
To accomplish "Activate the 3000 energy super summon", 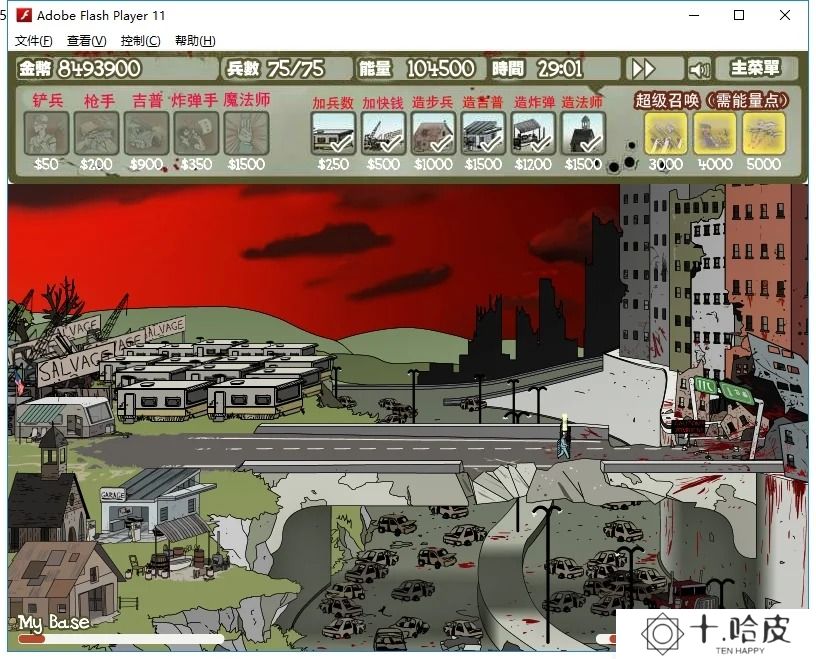I will coord(666,133).
